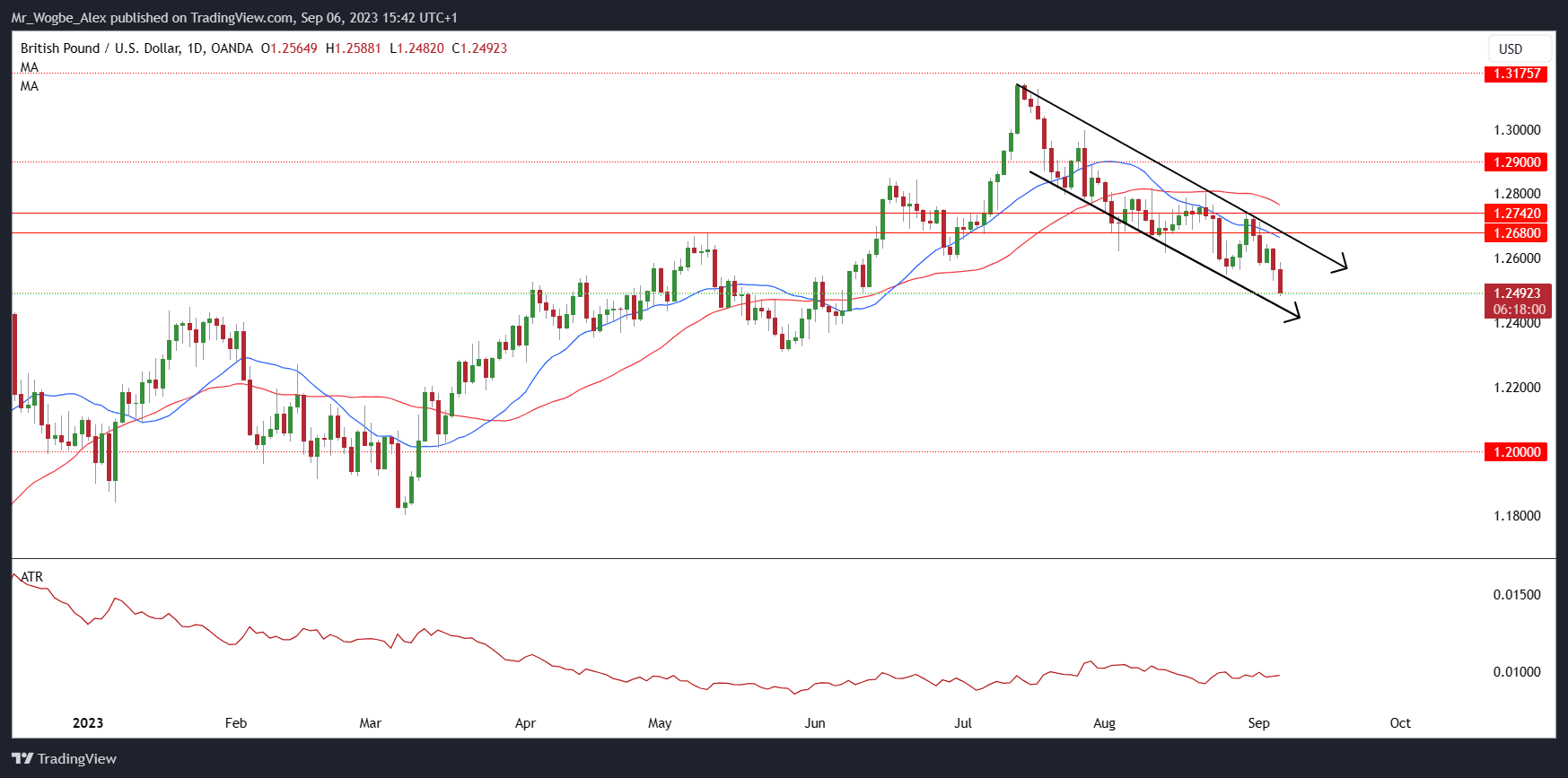The height and width of the screenshot is (778, 1568).
Task: Click the Apr label on time axis
Action: pos(525,723)
